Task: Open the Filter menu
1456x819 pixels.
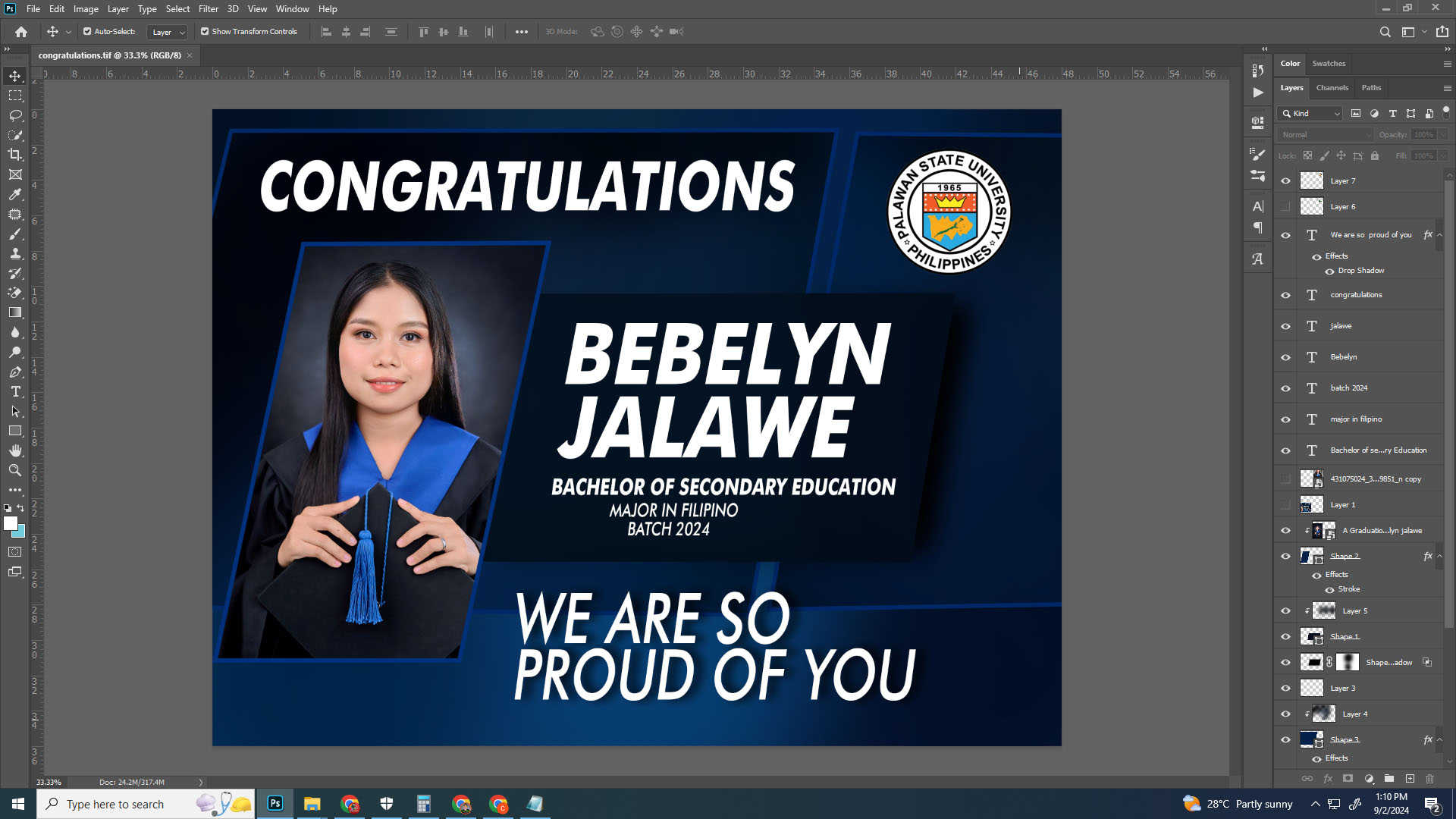Action: point(208,9)
